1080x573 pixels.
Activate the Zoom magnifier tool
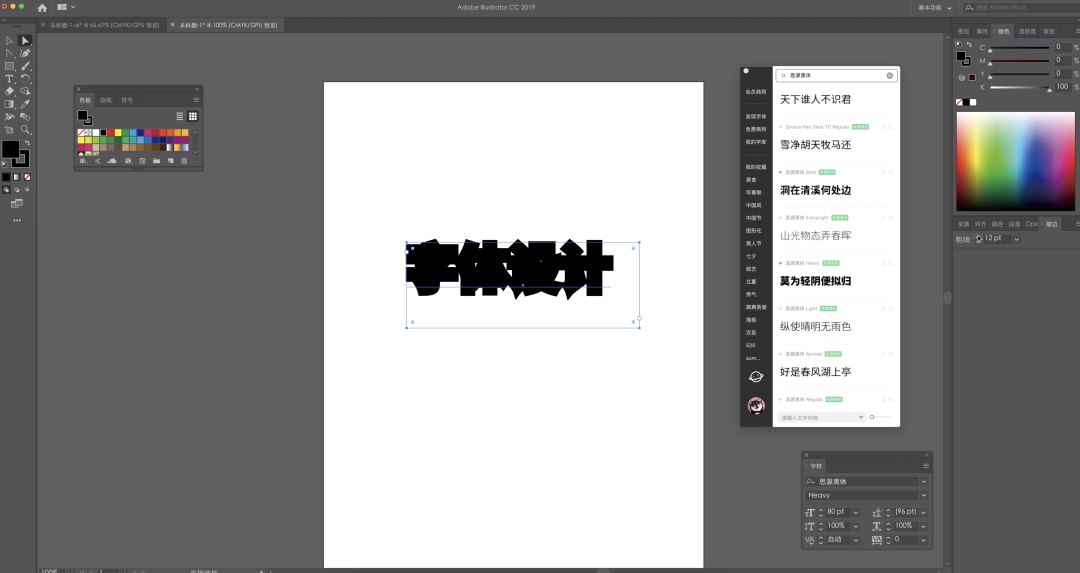[x=25, y=130]
